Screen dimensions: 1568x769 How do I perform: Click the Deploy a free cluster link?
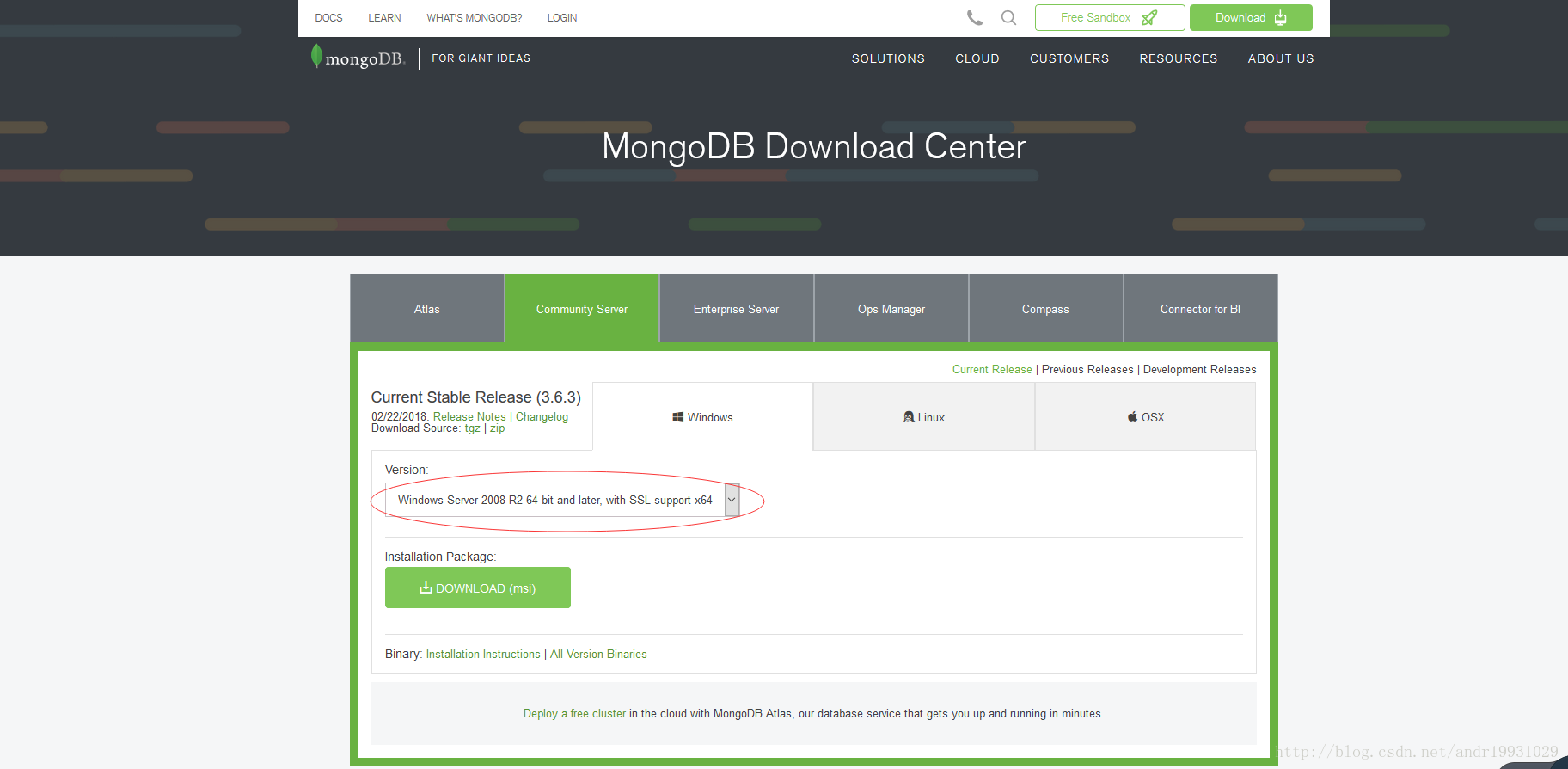(x=574, y=713)
